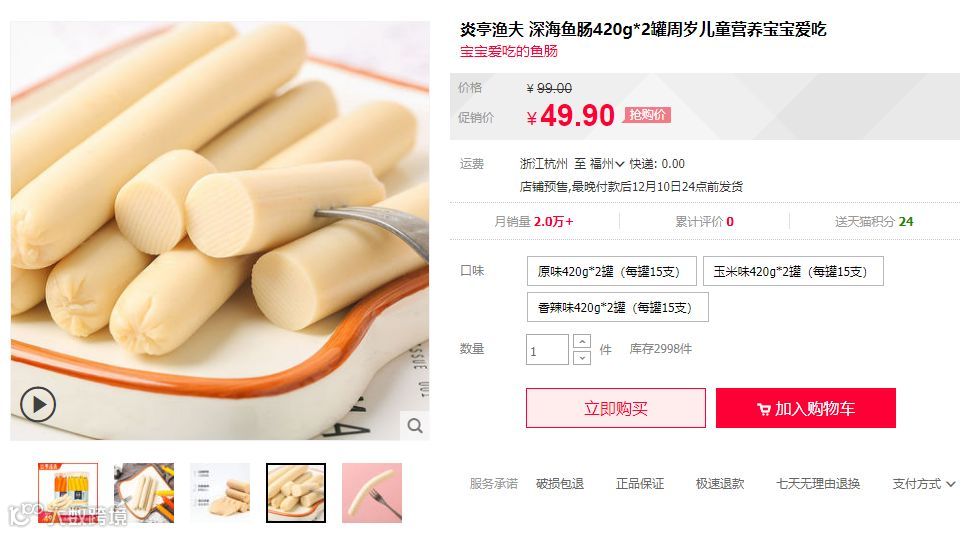Select 玉米味420g*2罐 flavor option
This screenshot has width=977, height=534.
point(793,271)
